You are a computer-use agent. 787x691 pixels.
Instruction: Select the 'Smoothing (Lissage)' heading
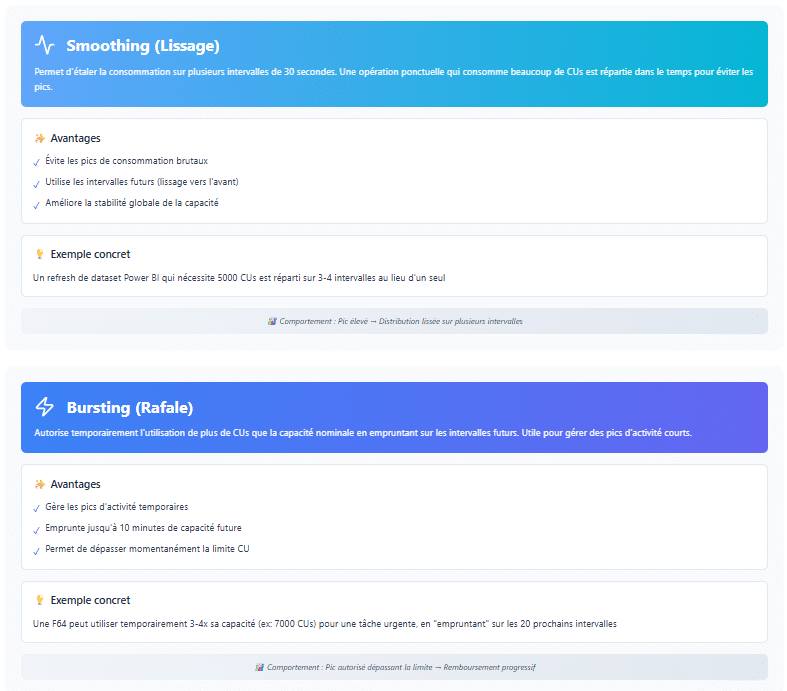point(142,46)
